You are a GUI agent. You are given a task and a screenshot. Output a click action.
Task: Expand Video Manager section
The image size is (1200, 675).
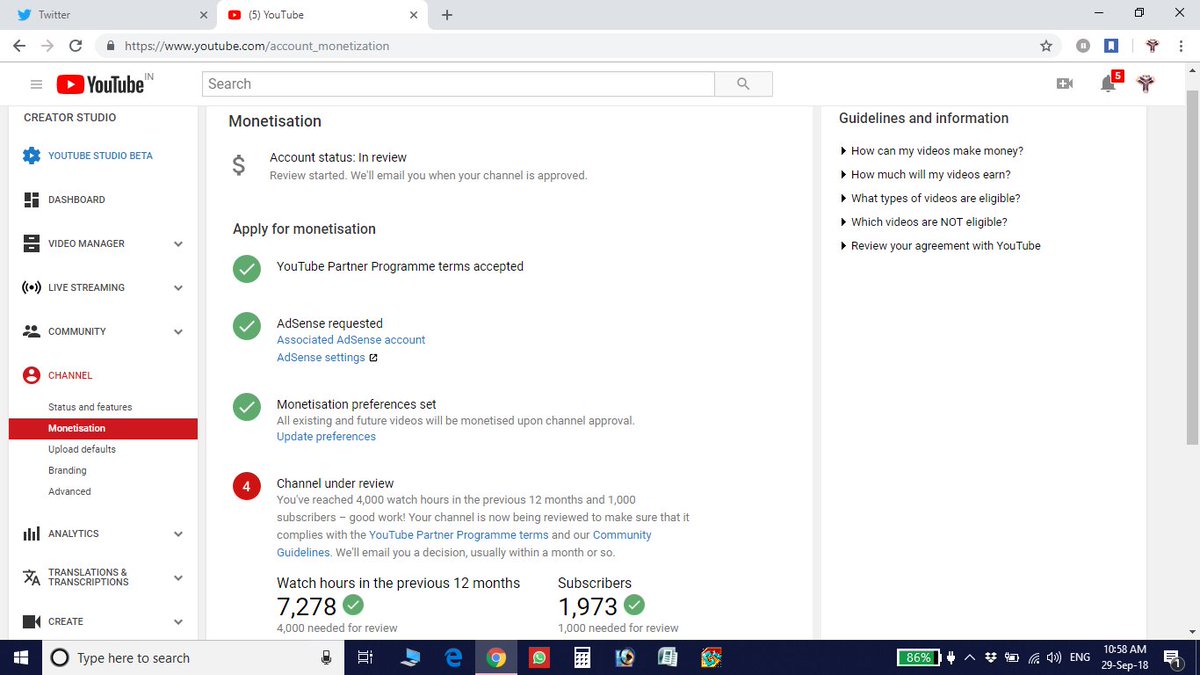[178, 244]
